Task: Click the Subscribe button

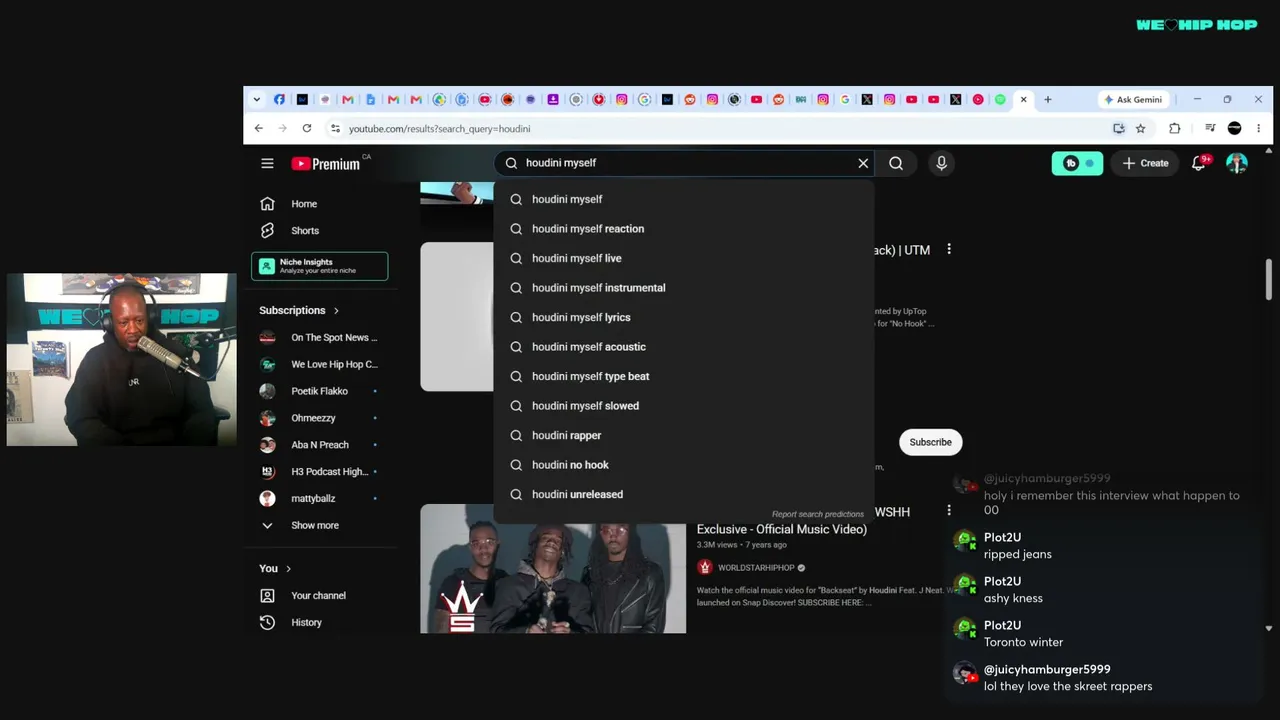Action: (930, 442)
